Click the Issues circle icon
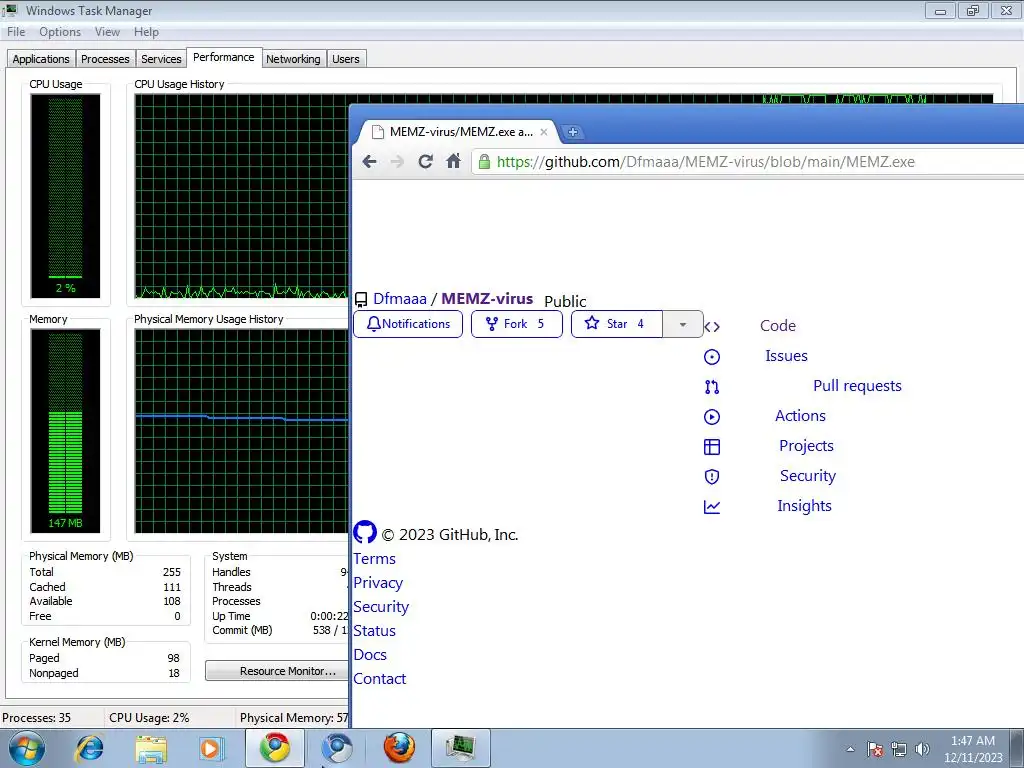 (x=712, y=357)
